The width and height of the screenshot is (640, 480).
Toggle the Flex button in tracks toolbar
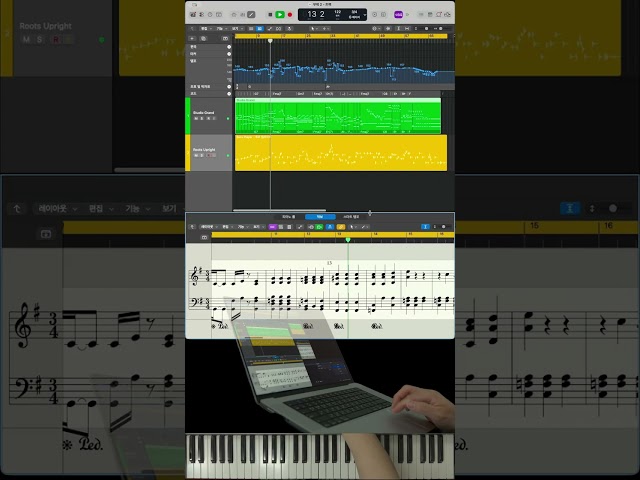(279, 29)
